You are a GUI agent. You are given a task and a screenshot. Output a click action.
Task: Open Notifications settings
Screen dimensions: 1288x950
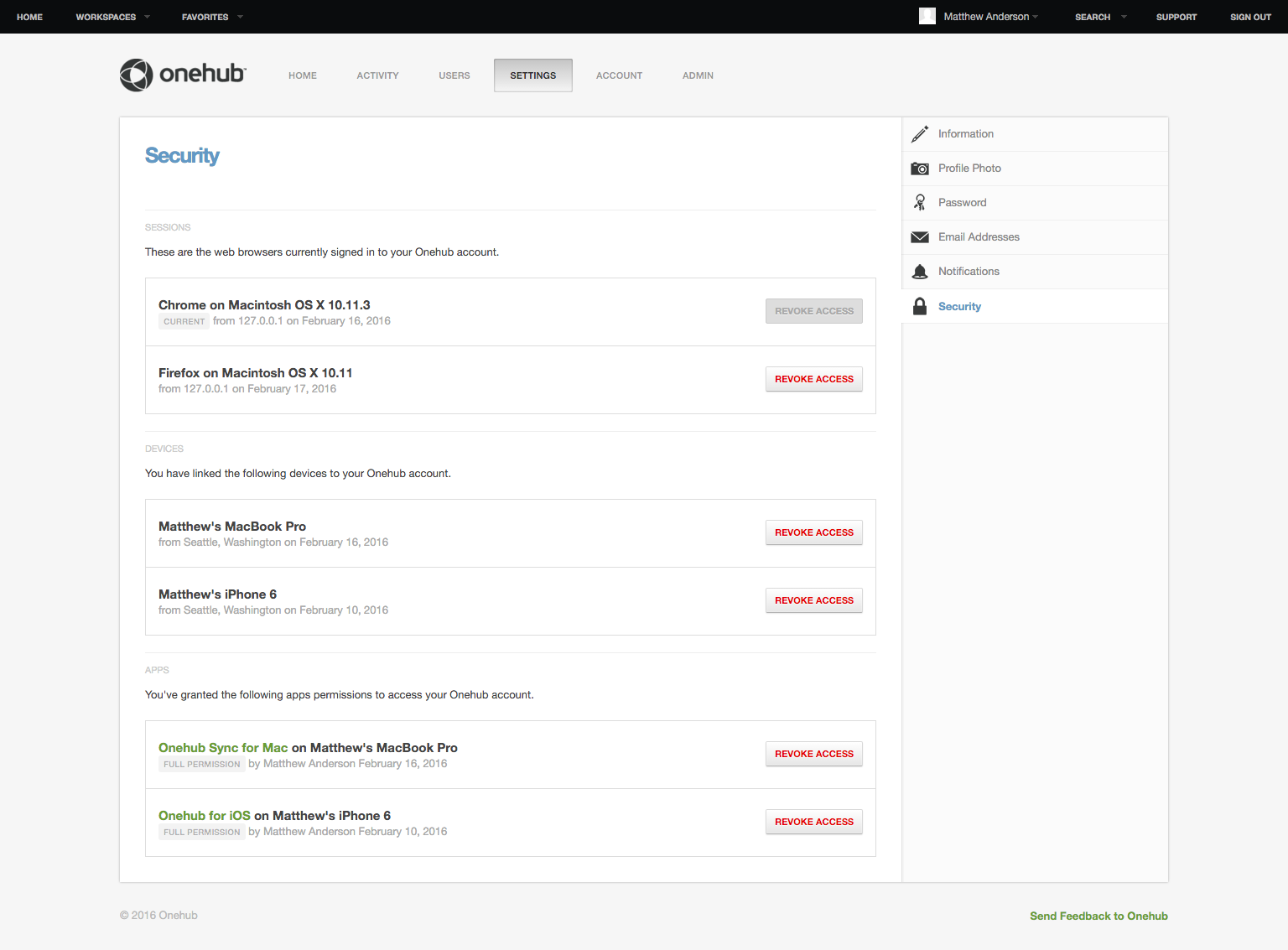1035,272
